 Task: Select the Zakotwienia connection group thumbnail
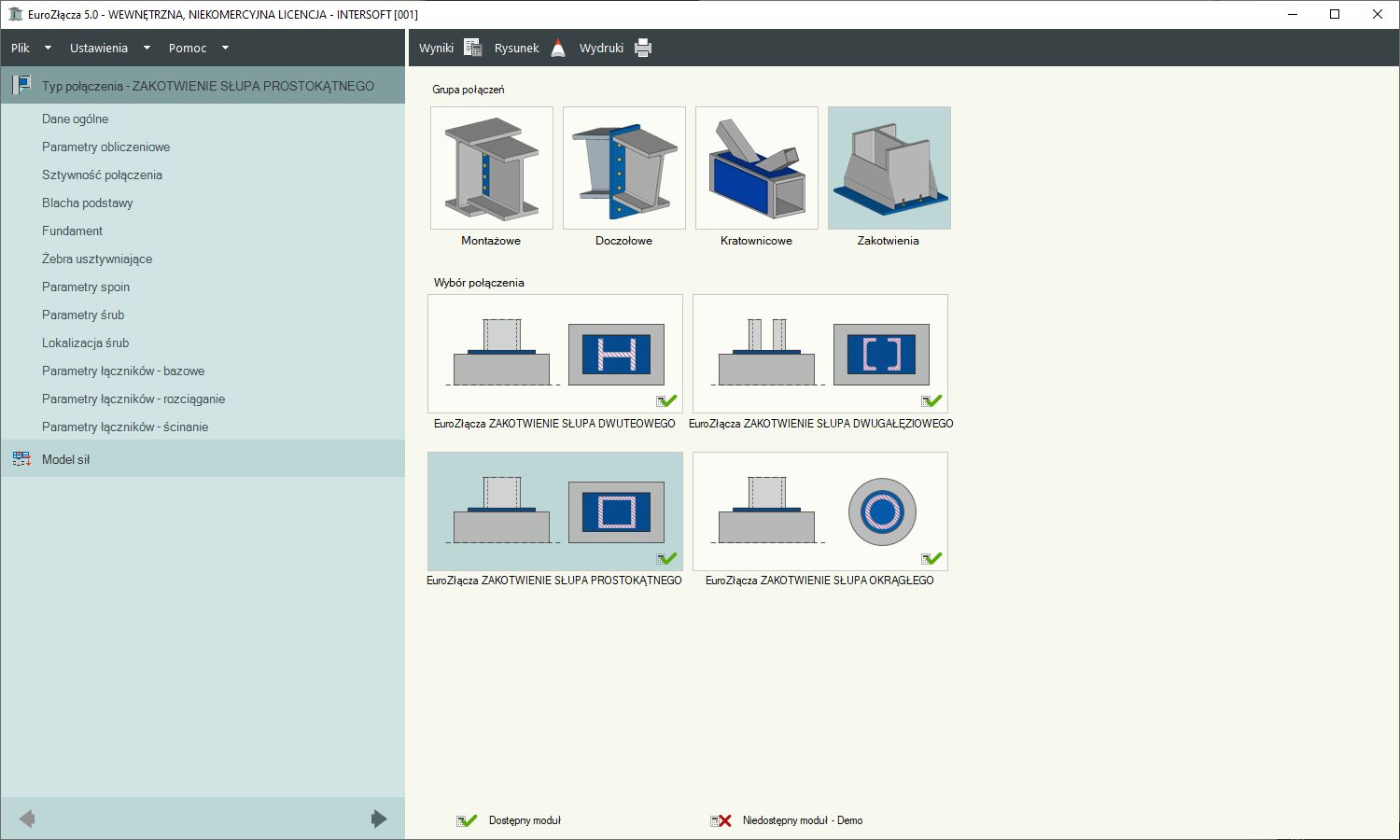coord(889,168)
